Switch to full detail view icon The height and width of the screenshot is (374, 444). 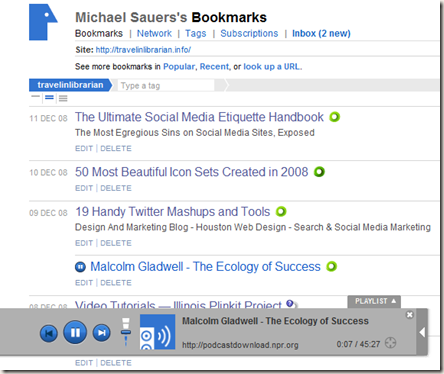[x=63, y=98]
